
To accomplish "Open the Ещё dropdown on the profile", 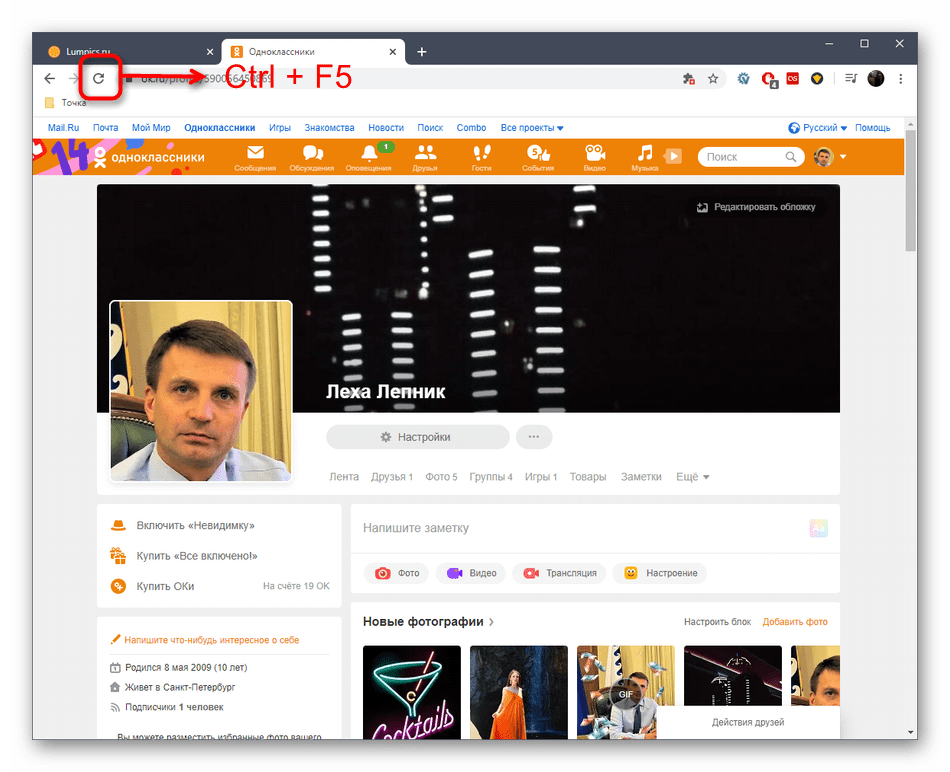I will tap(691, 477).
